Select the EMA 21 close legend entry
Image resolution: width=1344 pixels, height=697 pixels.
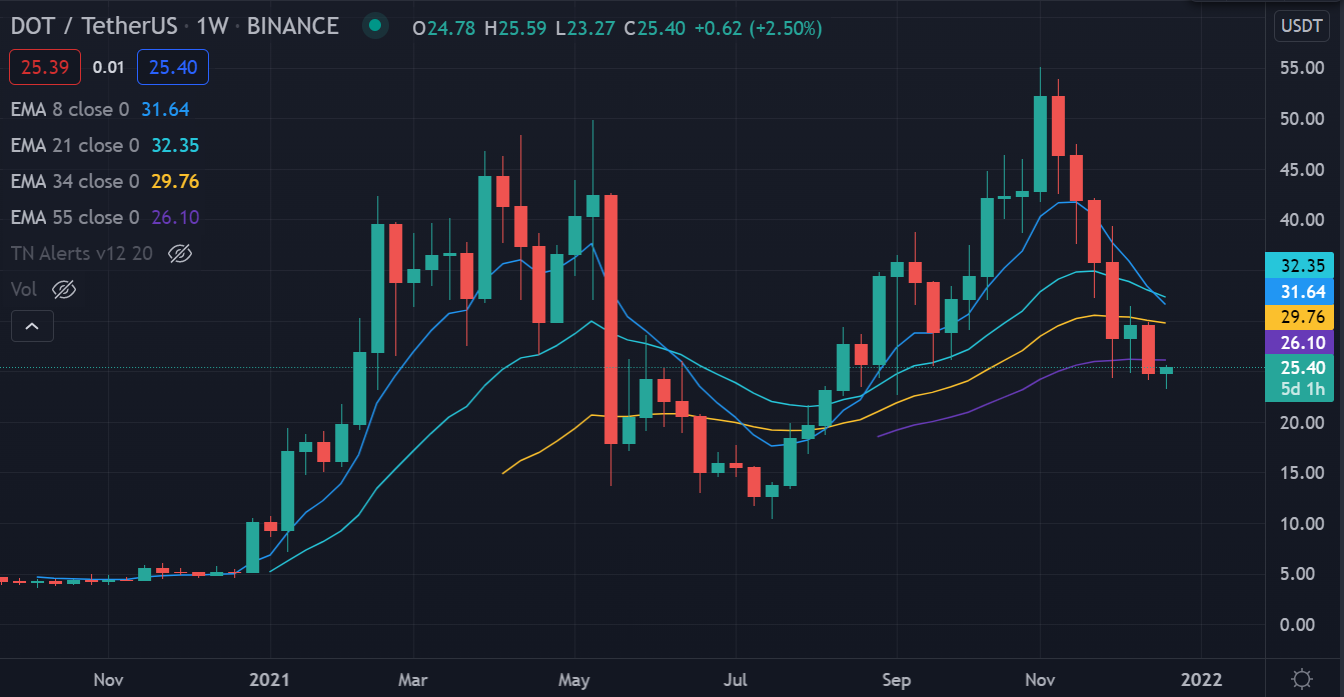click(x=75, y=145)
